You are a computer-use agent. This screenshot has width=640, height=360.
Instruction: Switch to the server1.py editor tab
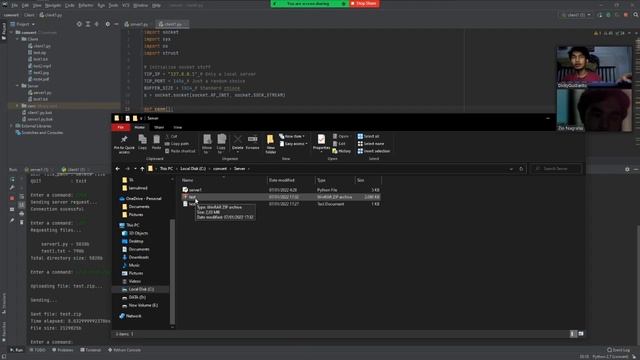point(136,24)
